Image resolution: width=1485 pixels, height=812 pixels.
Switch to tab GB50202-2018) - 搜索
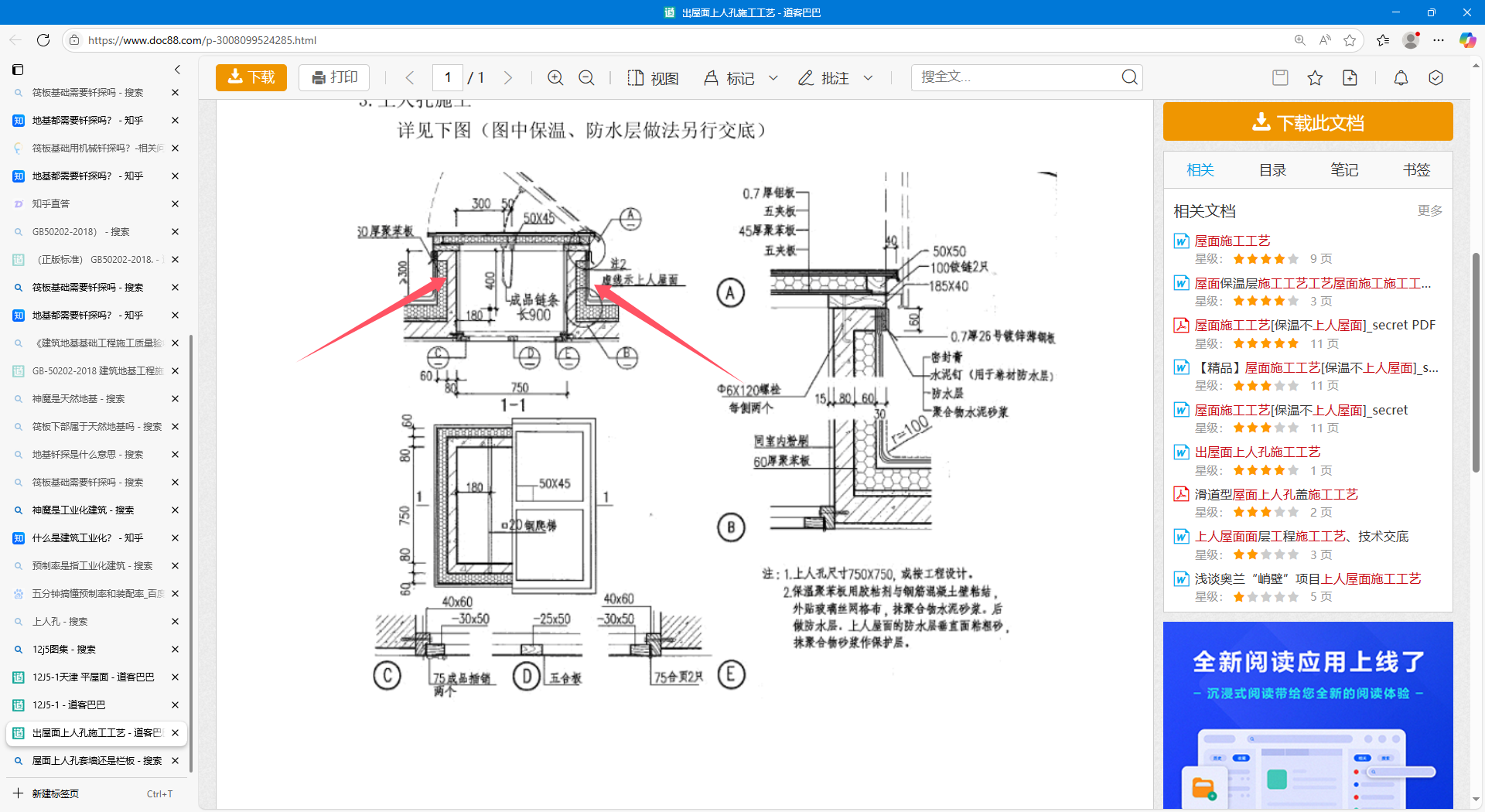coord(97,232)
